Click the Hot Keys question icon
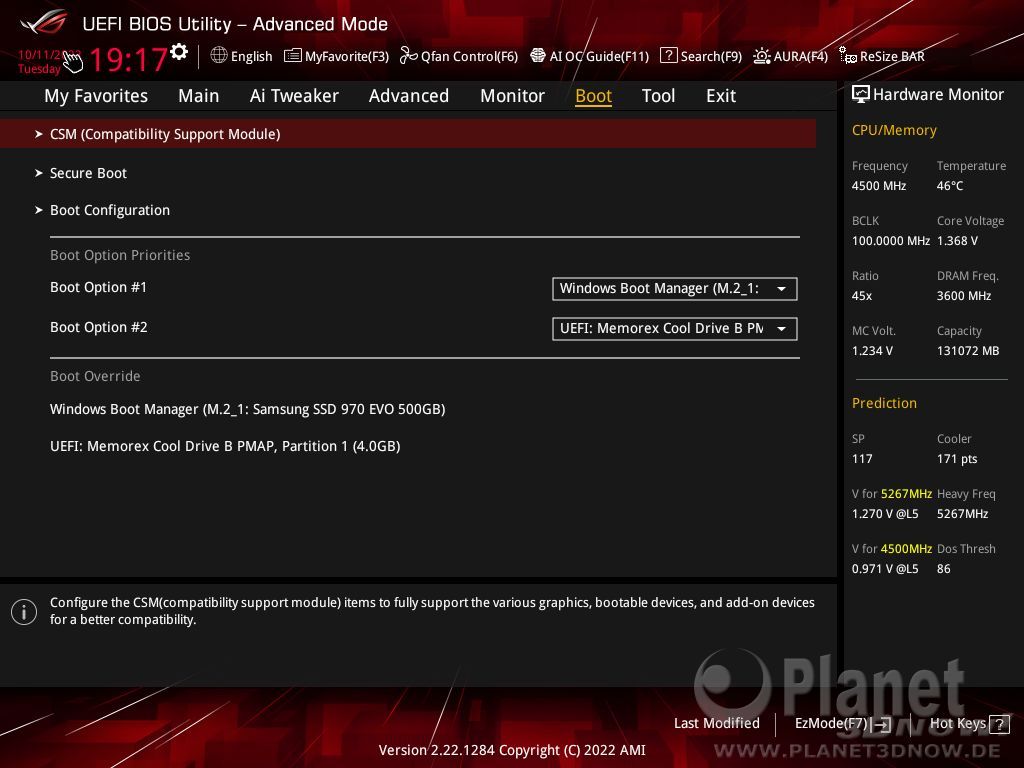The image size is (1024, 768). coord(999,724)
